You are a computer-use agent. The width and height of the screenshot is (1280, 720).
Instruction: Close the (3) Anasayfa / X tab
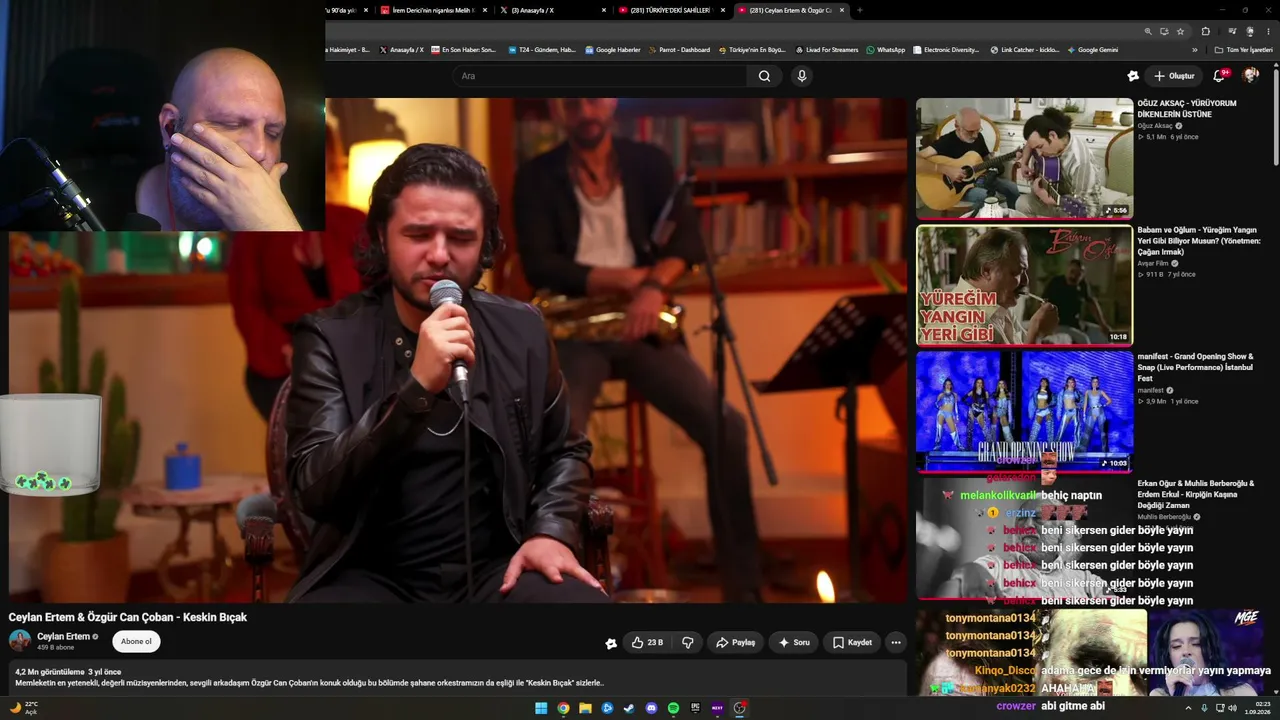pos(604,10)
